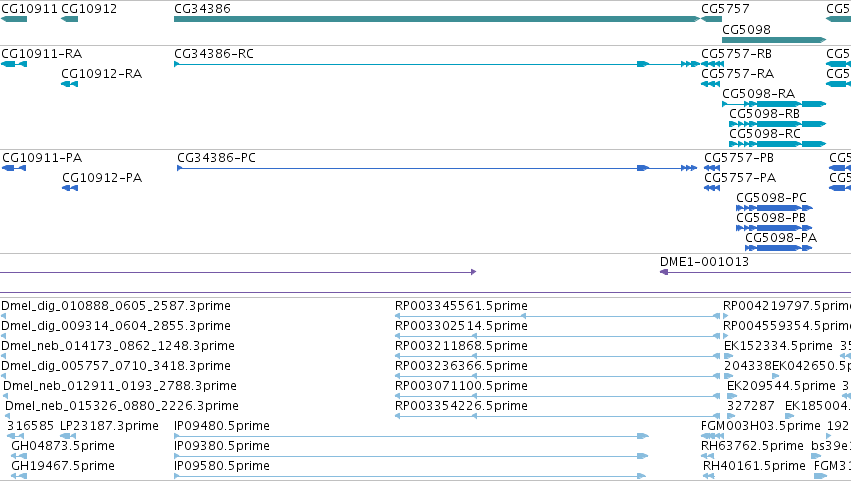Select the CG5757-PA protein label

pyautogui.click(x=740, y=178)
